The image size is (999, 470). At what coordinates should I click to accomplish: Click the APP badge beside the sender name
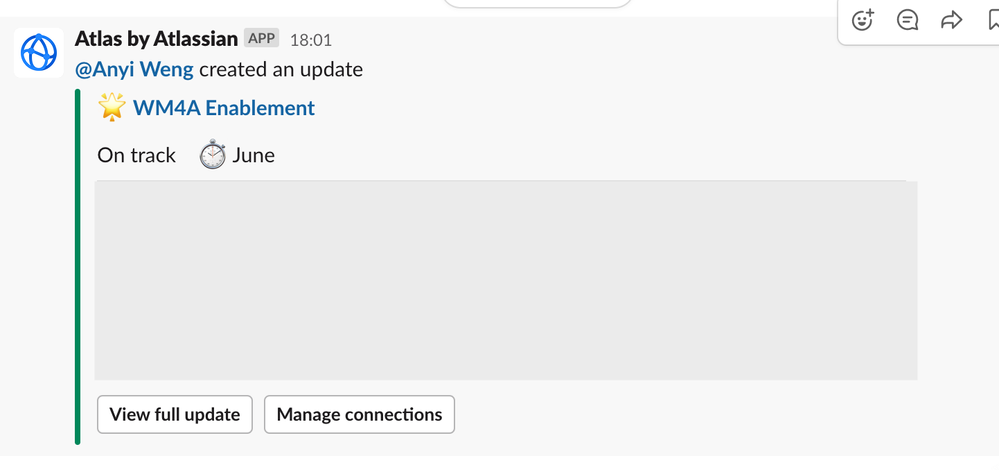pyautogui.click(x=261, y=38)
